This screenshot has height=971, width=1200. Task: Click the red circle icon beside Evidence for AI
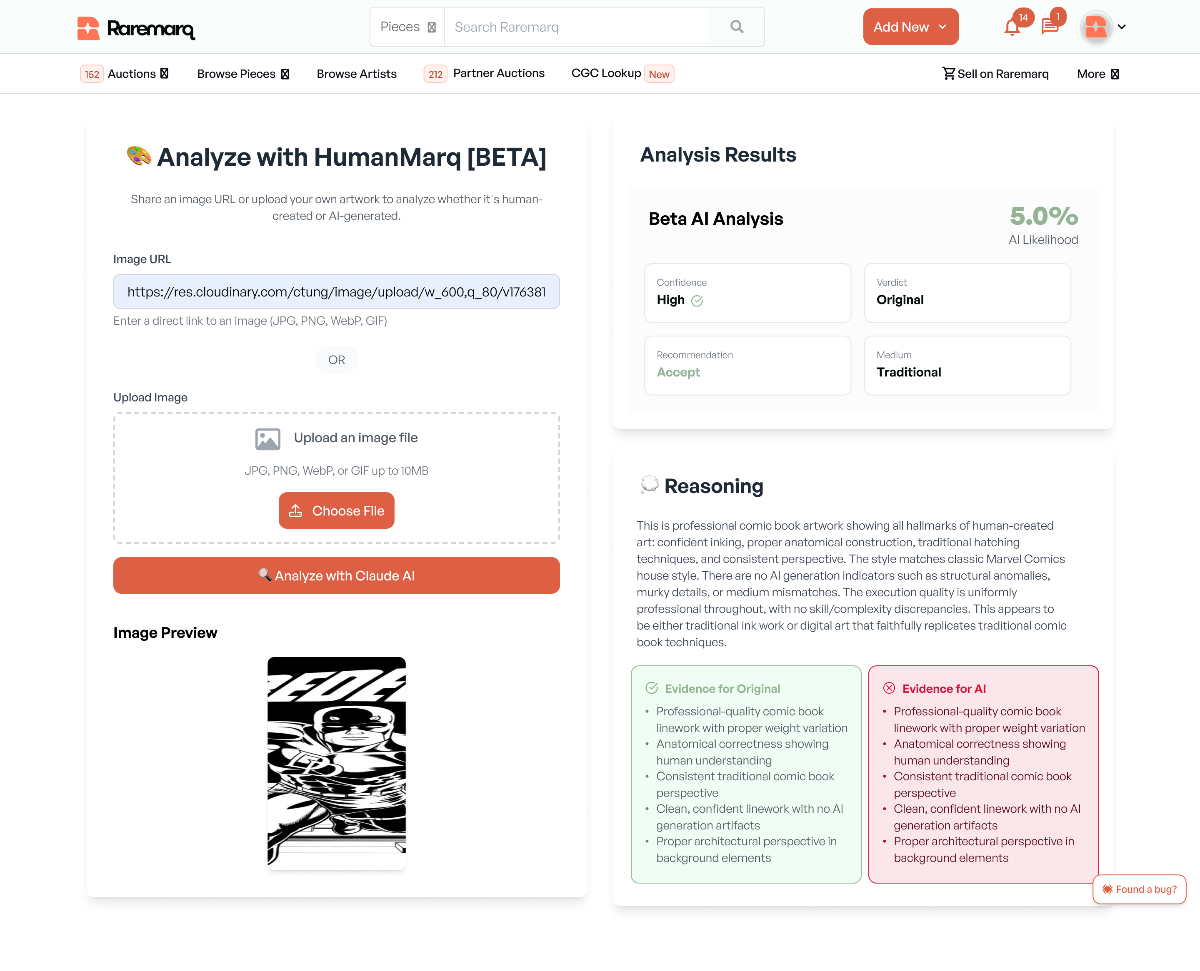pyautogui.click(x=888, y=688)
